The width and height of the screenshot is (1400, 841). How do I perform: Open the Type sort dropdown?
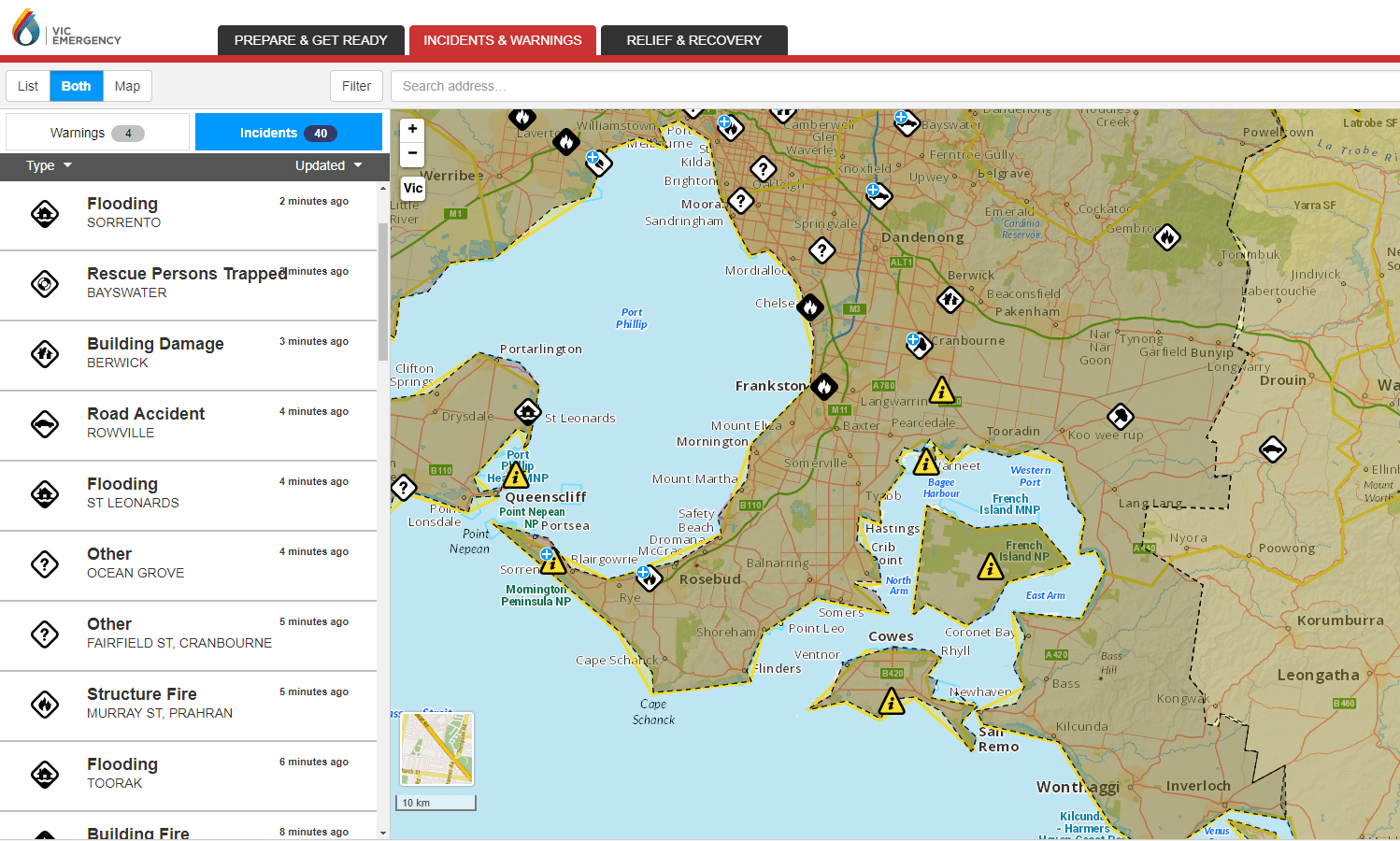tap(49, 165)
